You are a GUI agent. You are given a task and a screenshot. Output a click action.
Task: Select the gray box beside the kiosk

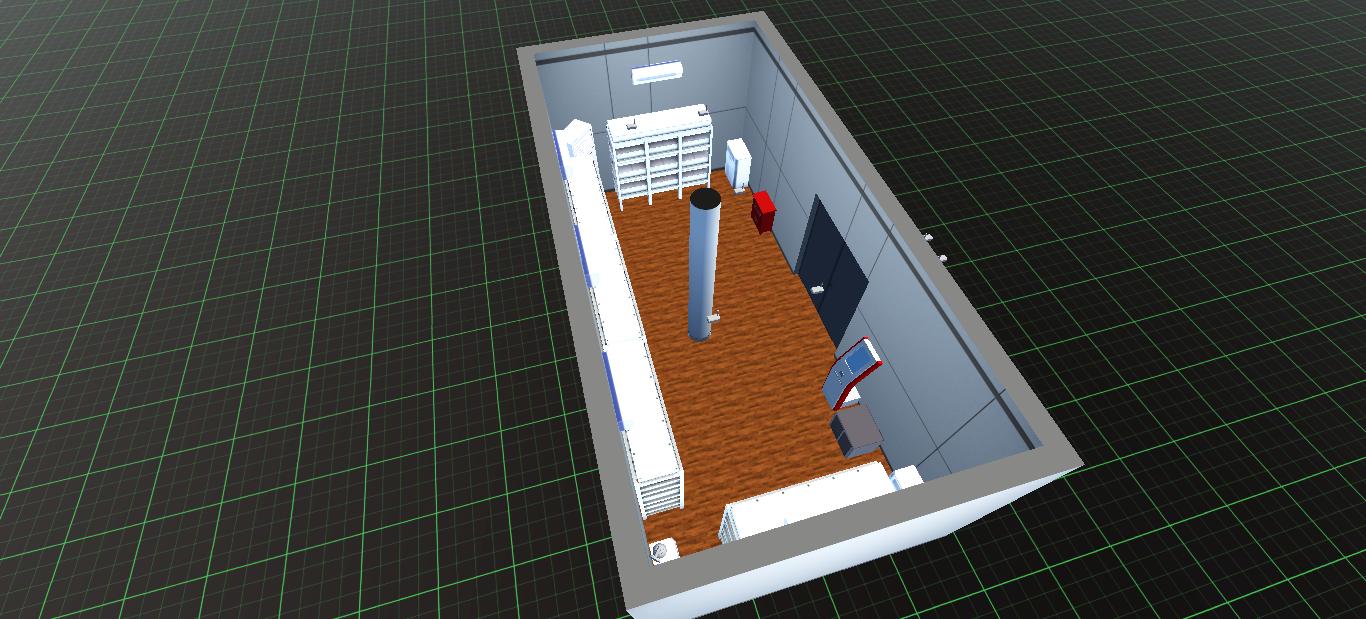click(856, 432)
